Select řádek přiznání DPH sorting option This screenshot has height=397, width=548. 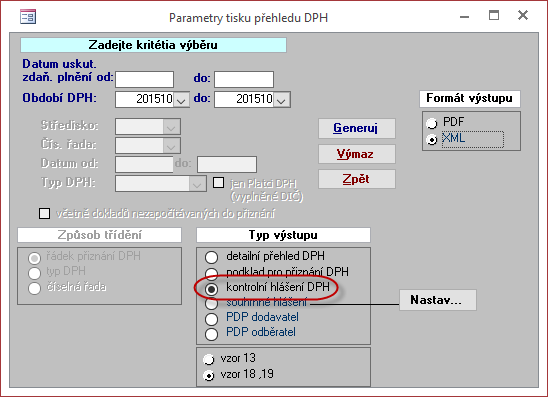34,258
